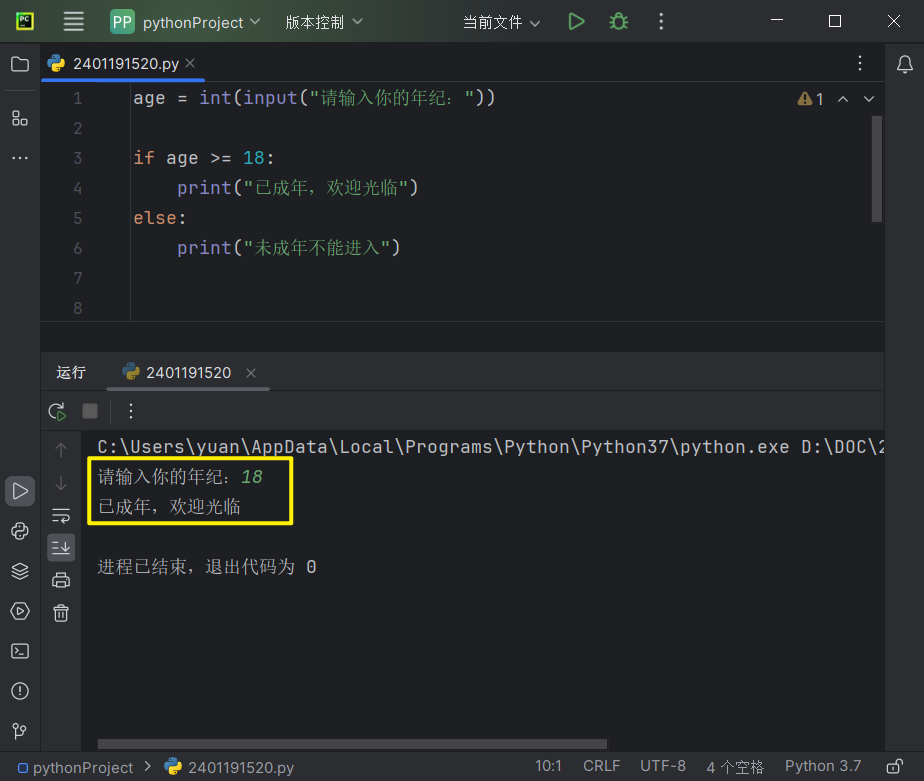This screenshot has width=924, height=781.
Task: Click the console horizontal scrollbar
Action: 352,744
